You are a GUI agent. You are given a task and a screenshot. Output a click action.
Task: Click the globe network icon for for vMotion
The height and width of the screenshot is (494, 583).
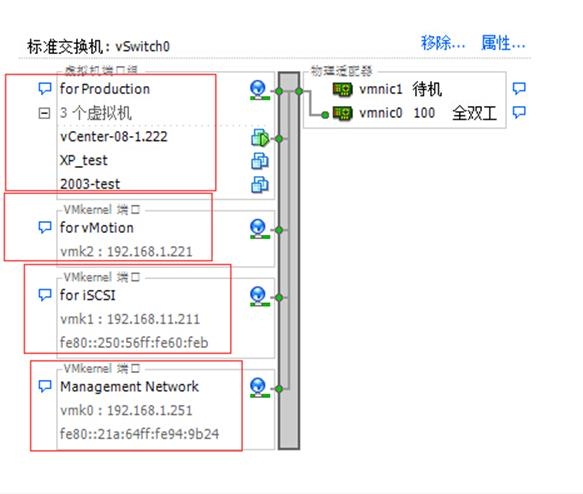[259, 229]
